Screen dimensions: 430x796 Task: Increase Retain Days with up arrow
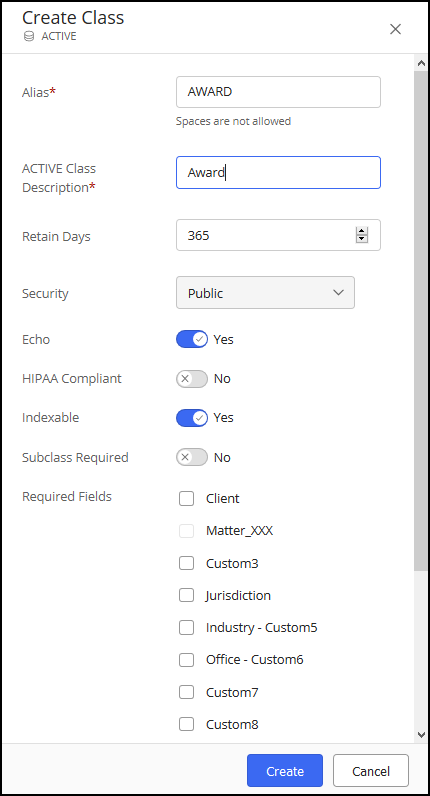click(x=361, y=231)
